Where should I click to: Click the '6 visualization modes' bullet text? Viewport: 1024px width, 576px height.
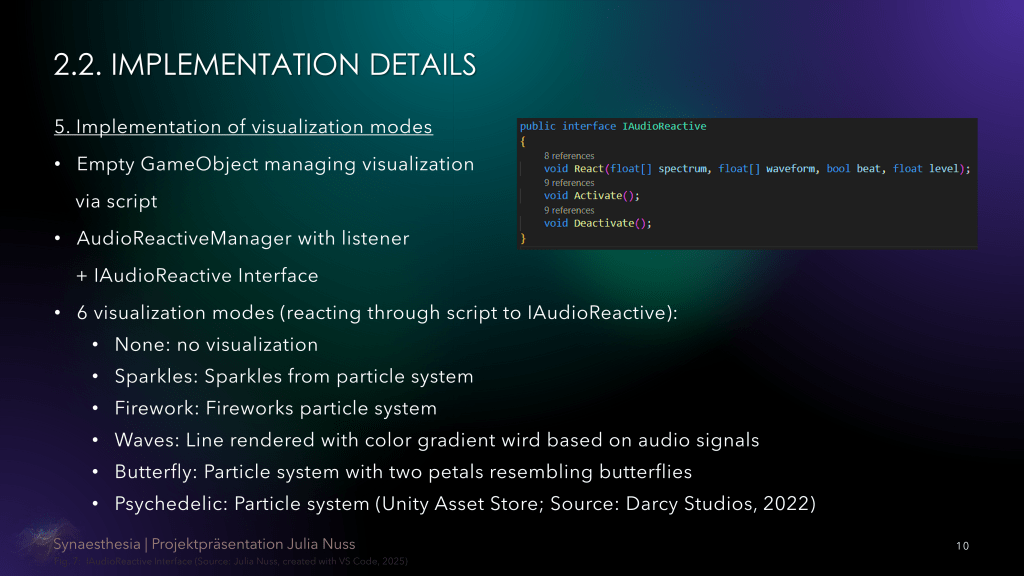tap(377, 313)
